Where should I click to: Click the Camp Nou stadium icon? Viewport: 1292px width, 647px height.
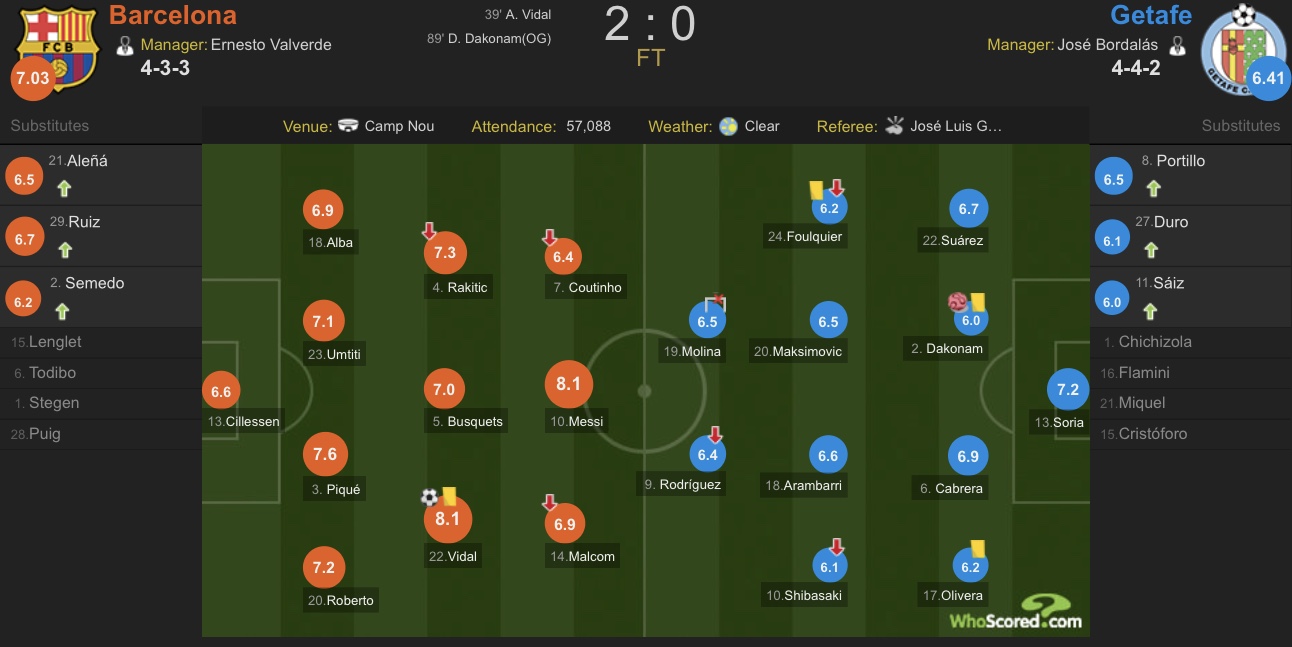click(349, 126)
